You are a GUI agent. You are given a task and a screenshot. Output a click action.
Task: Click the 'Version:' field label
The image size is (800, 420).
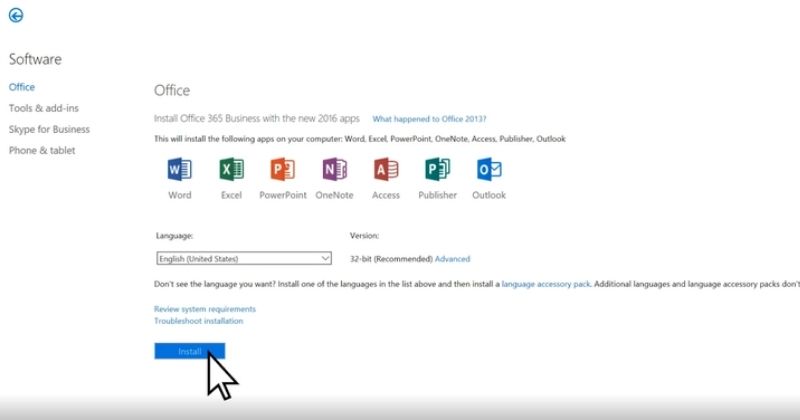(x=364, y=236)
